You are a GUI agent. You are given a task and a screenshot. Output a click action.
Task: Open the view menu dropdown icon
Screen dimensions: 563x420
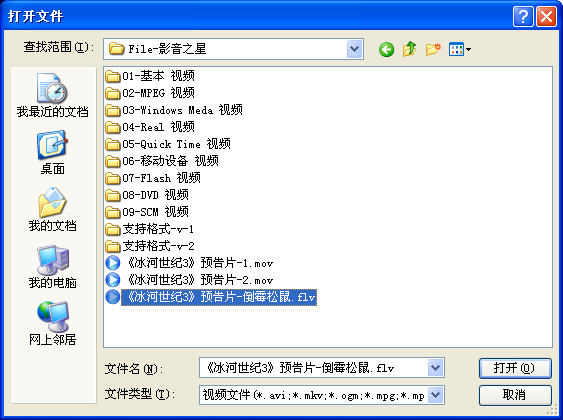click(460, 49)
